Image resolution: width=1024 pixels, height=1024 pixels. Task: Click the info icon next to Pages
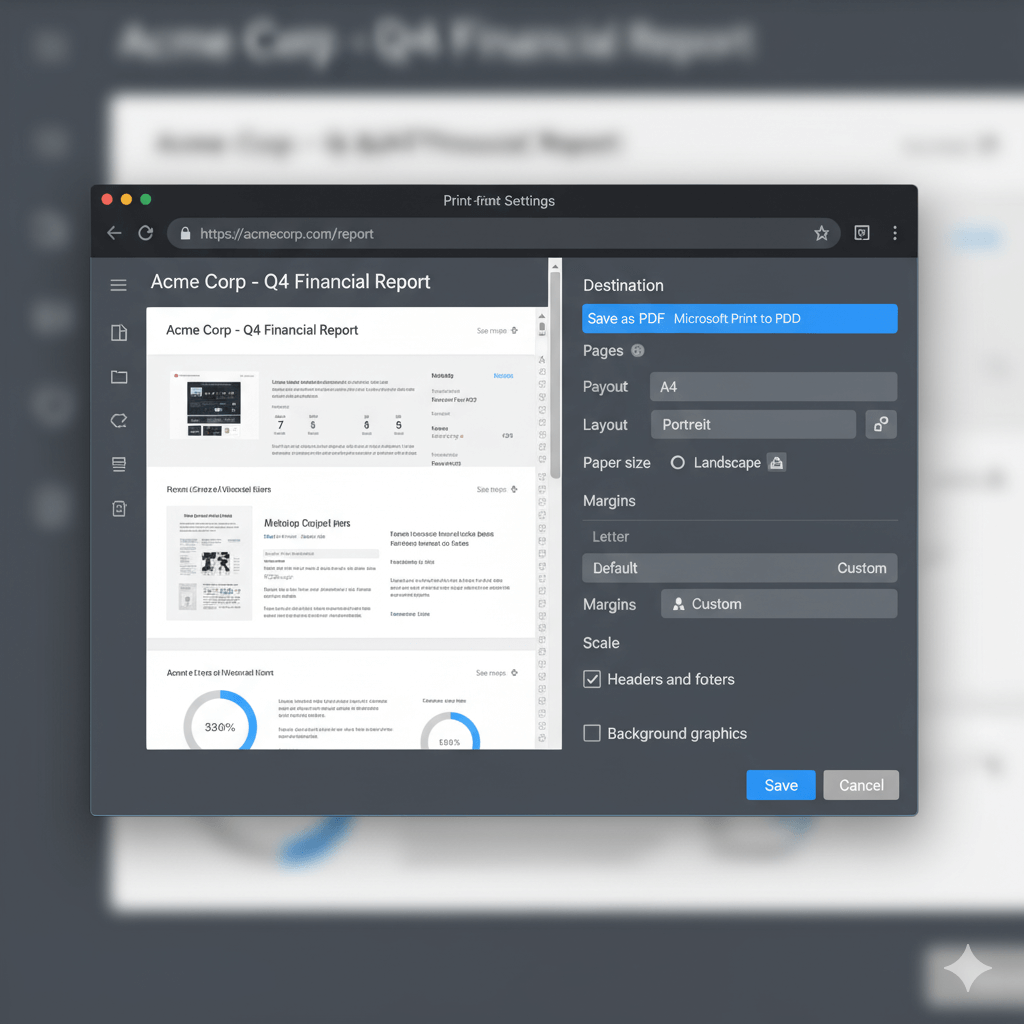pyautogui.click(x=638, y=351)
